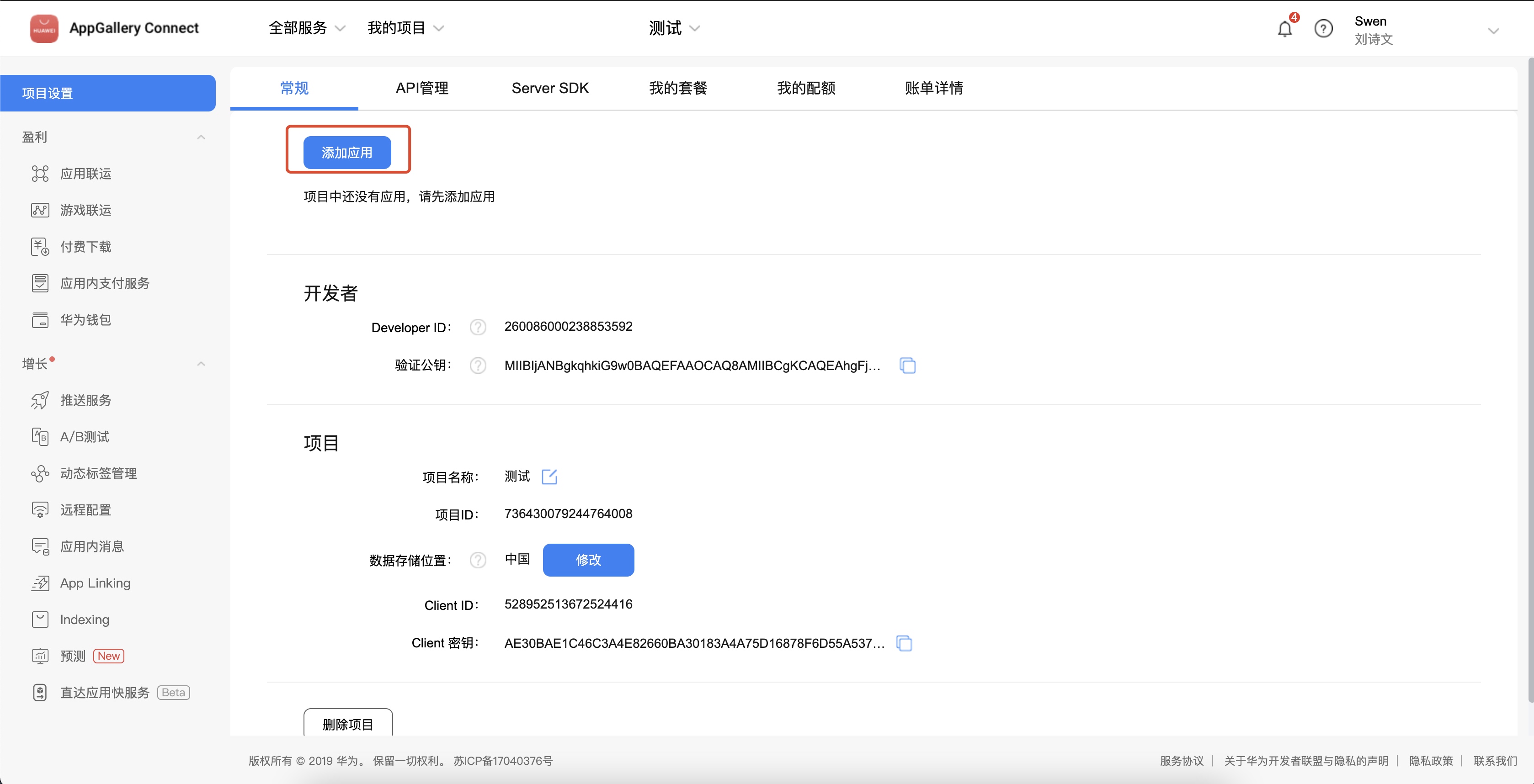Click the 应用内支付服务 sidebar icon
Image resolution: width=1534 pixels, height=784 pixels.
[x=40, y=283]
